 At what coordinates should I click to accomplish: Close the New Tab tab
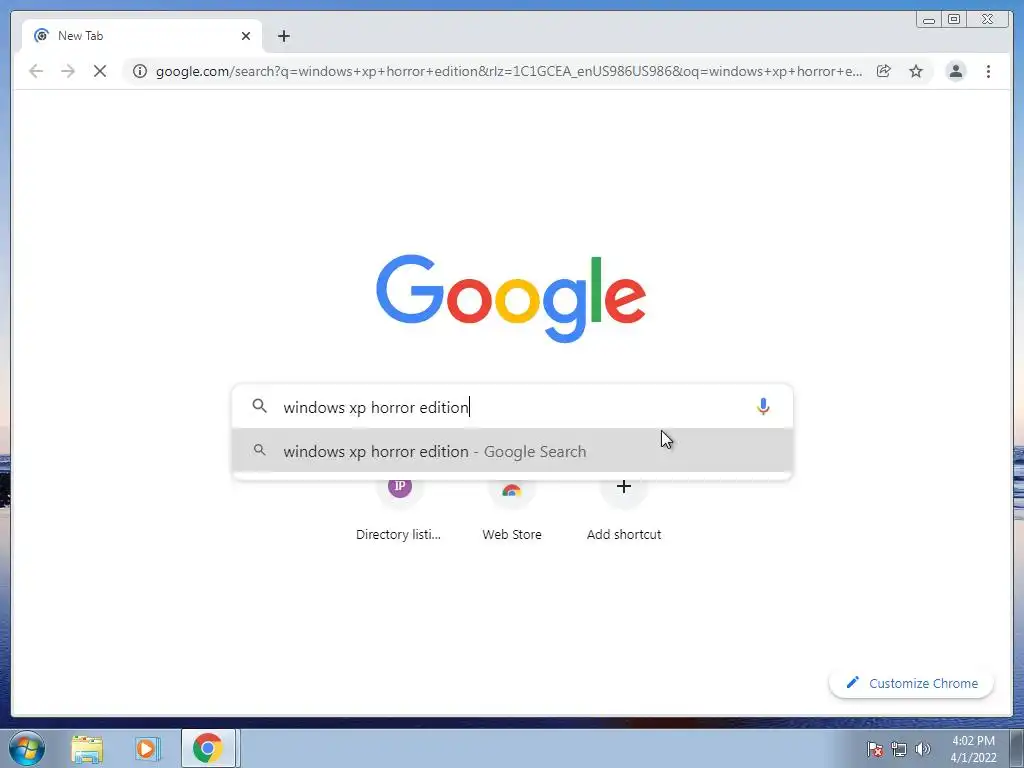(246, 36)
